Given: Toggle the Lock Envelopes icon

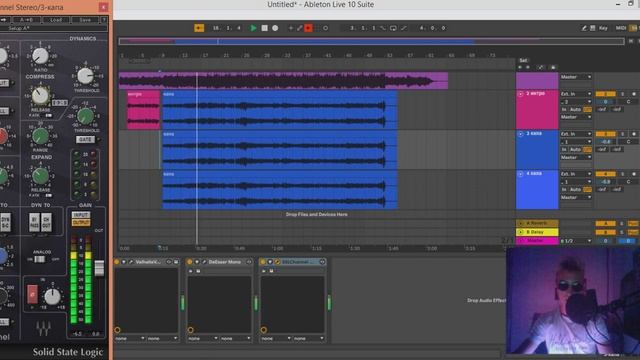Looking at the screenshot, I should (x=553, y=67).
